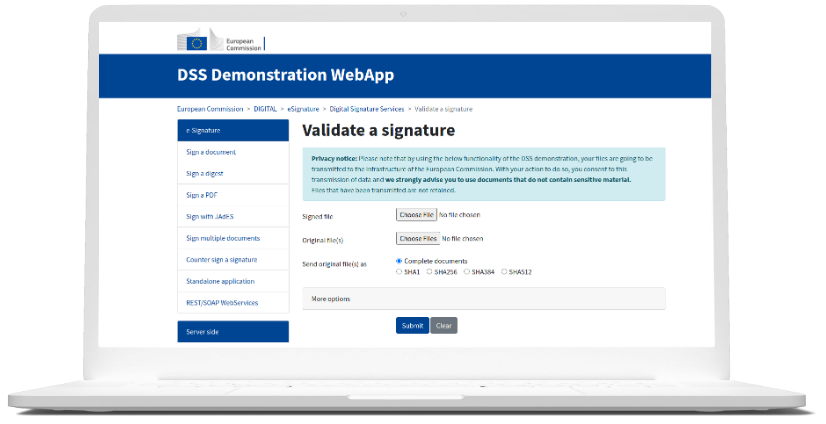This screenshot has height=424, width=826.
Task: Select the e-Signature sidebar header
Action: pyautogui.click(x=233, y=130)
